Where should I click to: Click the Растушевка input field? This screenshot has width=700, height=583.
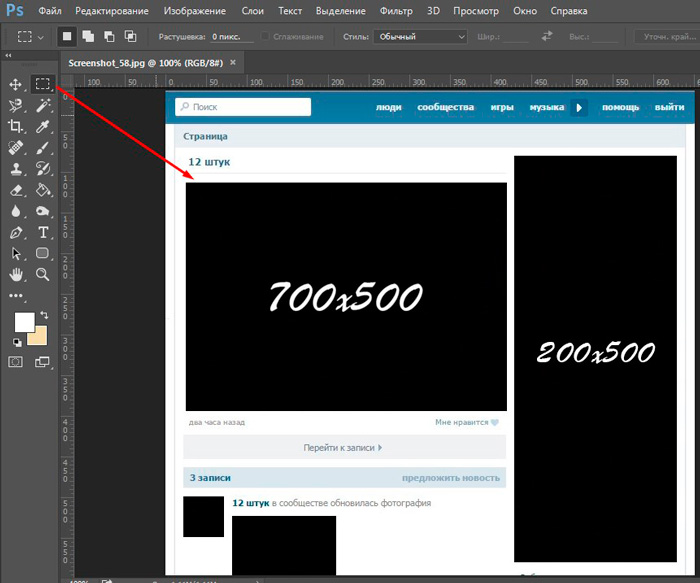[232, 37]
